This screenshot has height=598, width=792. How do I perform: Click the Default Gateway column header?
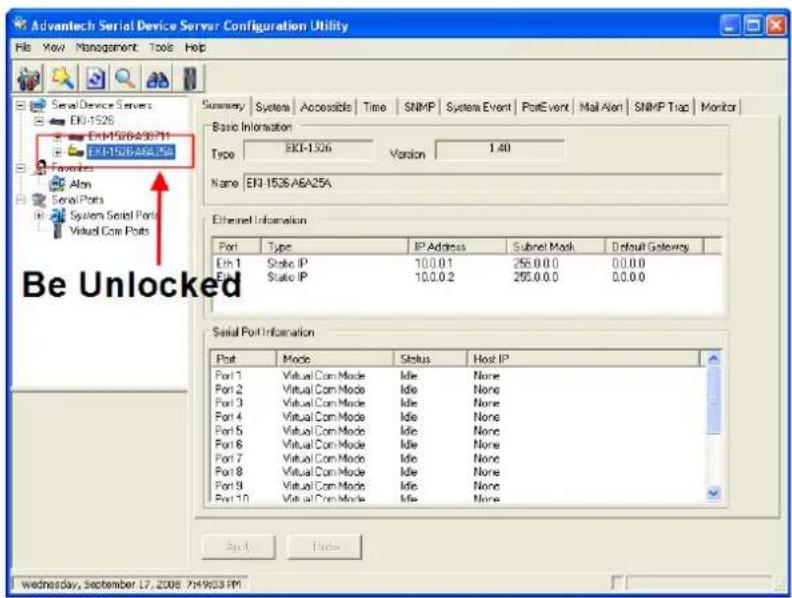[654, 246]
